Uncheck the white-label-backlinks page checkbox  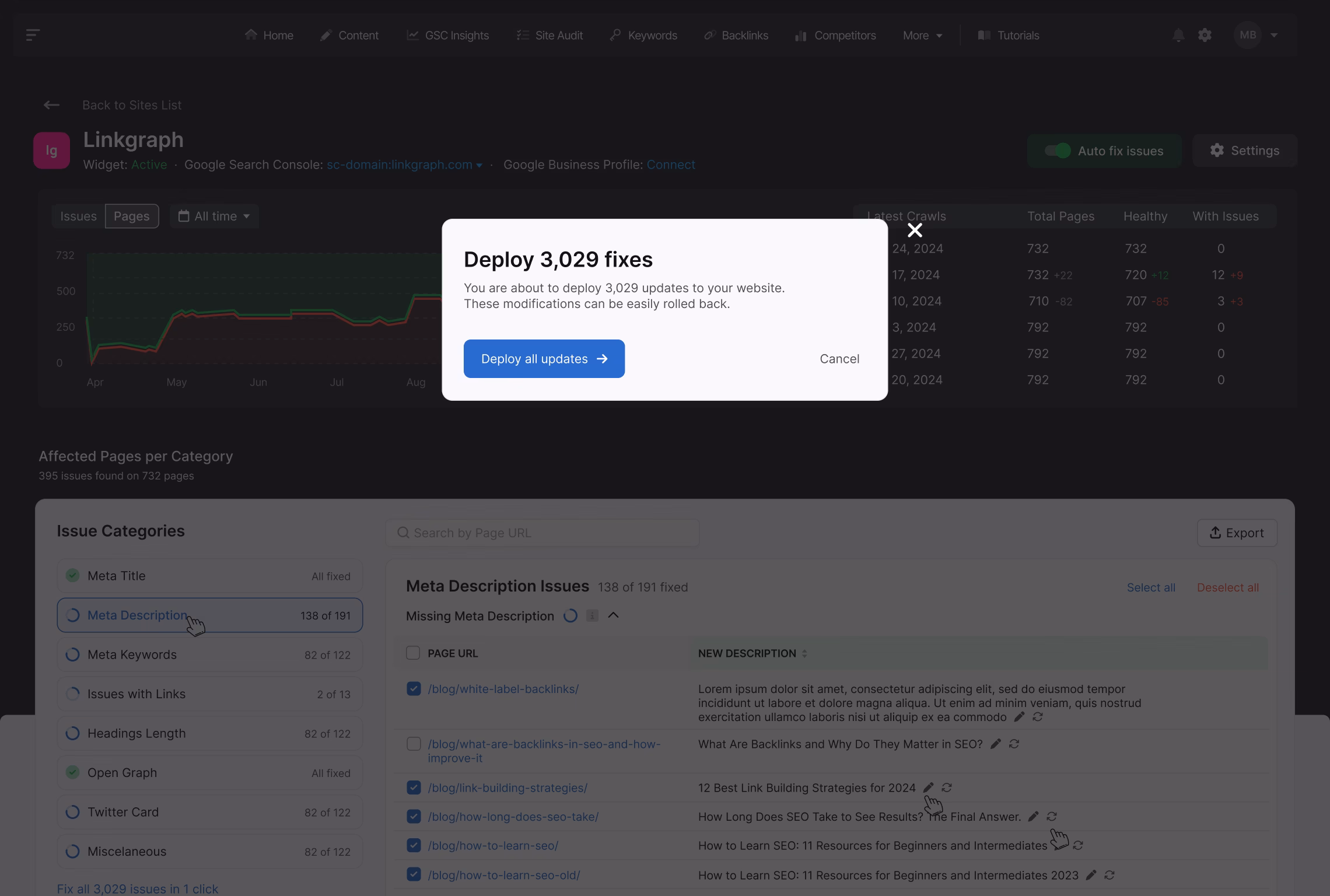414,689
